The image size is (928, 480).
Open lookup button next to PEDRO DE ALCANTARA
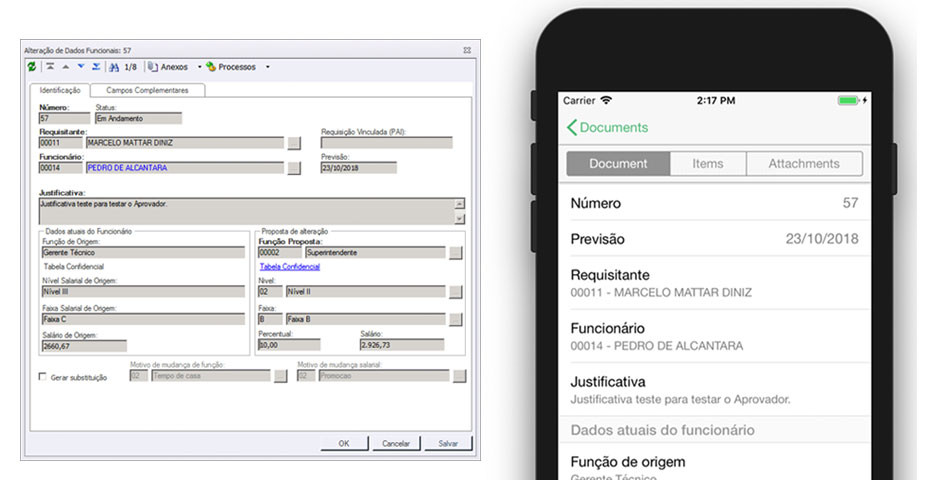(x=294, y=168)
